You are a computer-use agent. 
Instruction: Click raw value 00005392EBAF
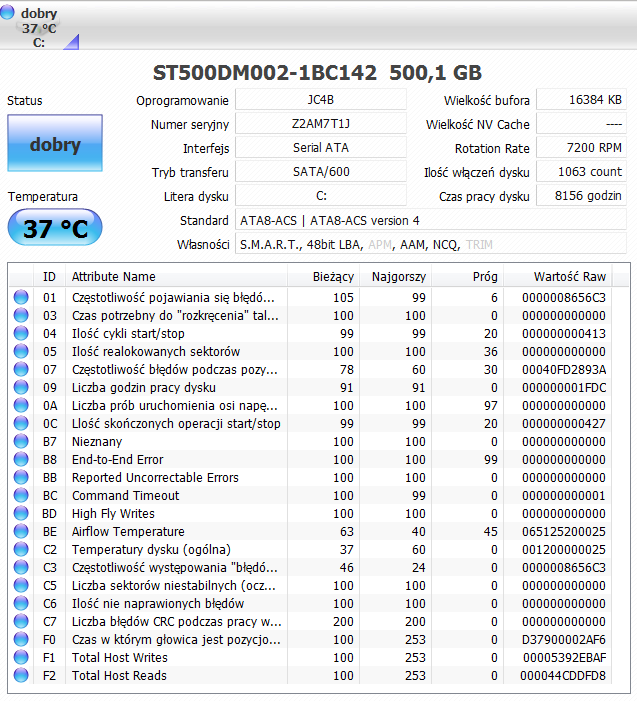(565, 658)
